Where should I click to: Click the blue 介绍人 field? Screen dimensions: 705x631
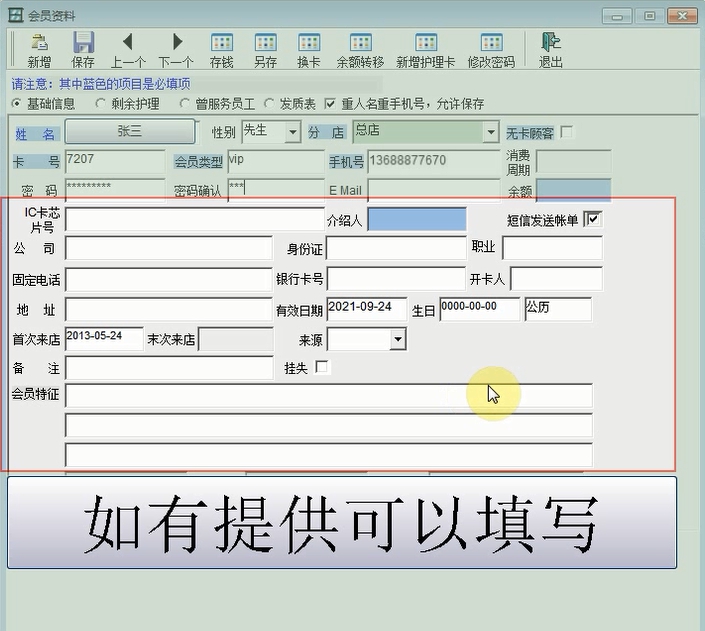[x=417, y=219]
